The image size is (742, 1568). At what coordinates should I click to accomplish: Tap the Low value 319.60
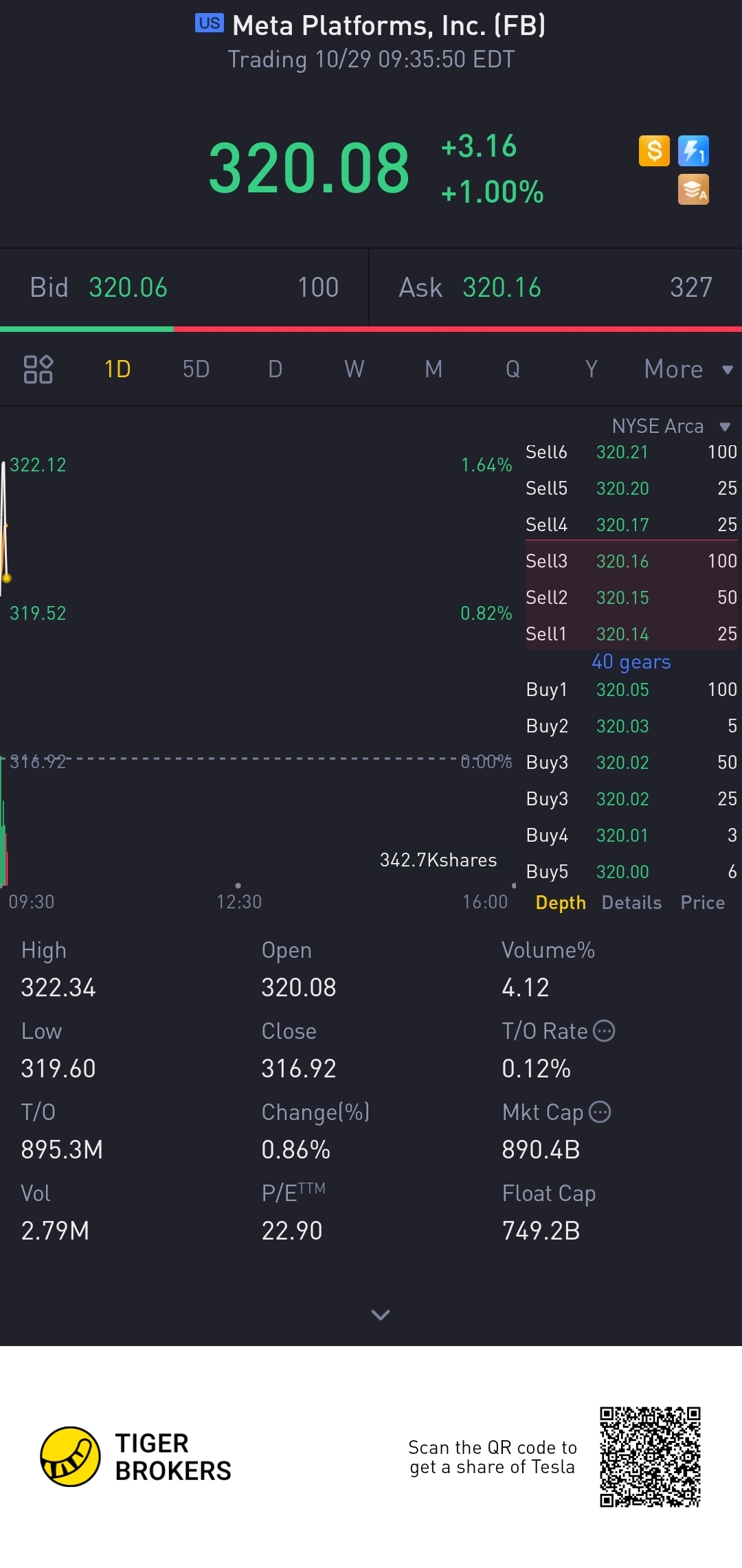click(58, 1068)
